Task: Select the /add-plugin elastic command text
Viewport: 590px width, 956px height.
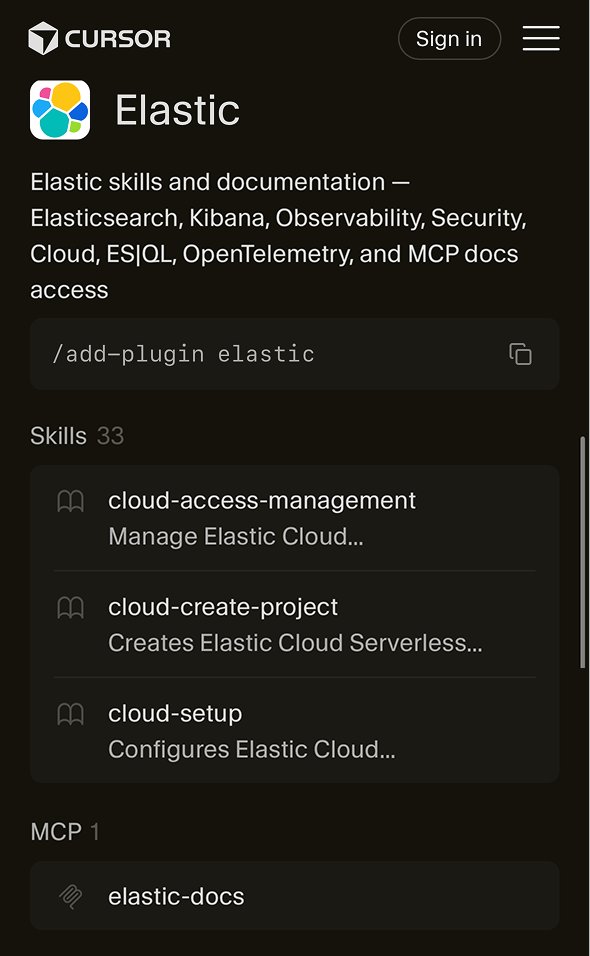Action: [x=183, y=354]
